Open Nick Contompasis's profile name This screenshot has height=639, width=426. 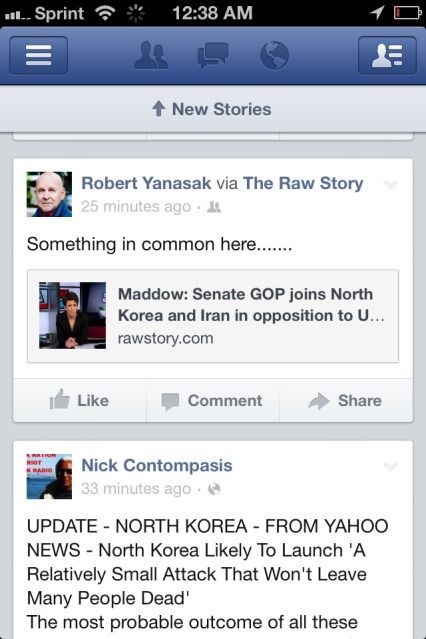(x=157, y=465)
